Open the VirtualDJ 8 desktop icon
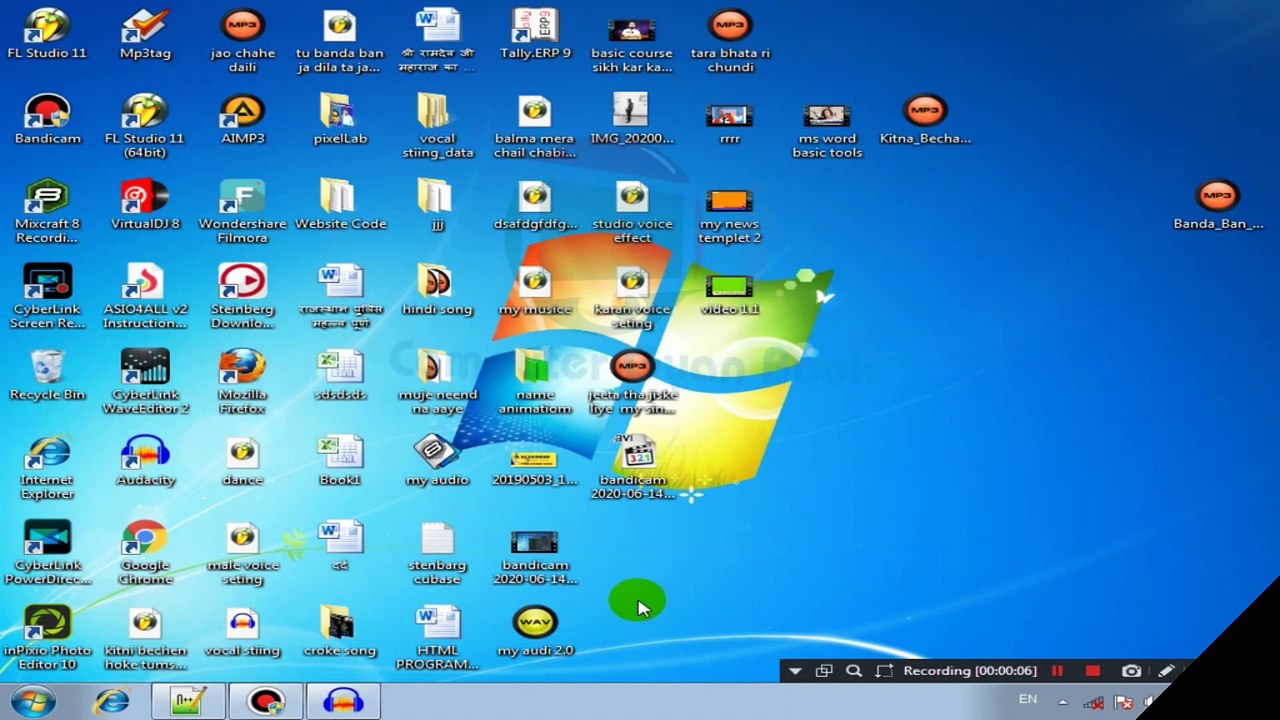1280x720 pixels. click(145, 205)
